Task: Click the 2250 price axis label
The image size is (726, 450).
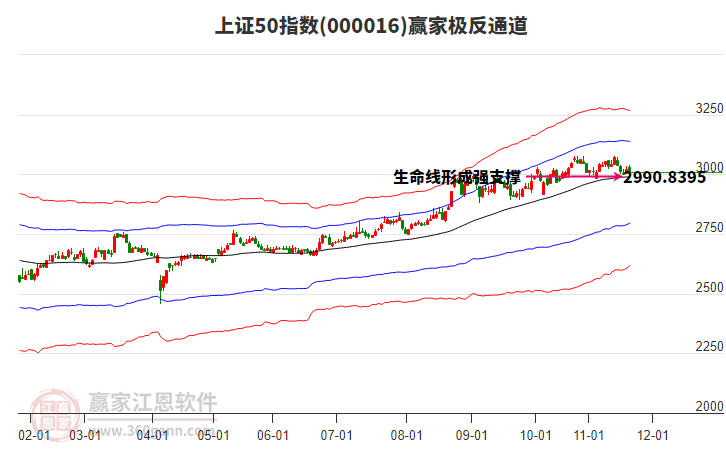Action: [x=709, y=347]
